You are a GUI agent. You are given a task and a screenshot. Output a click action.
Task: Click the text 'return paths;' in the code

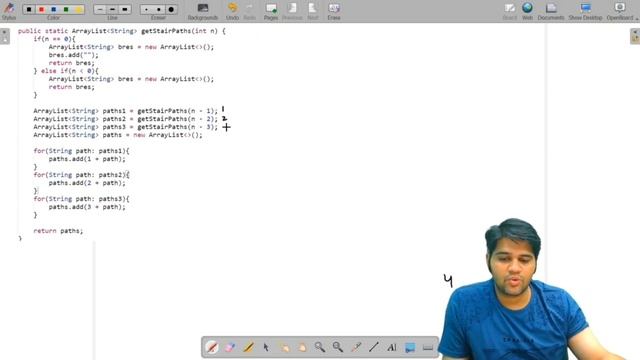(58, 231)
